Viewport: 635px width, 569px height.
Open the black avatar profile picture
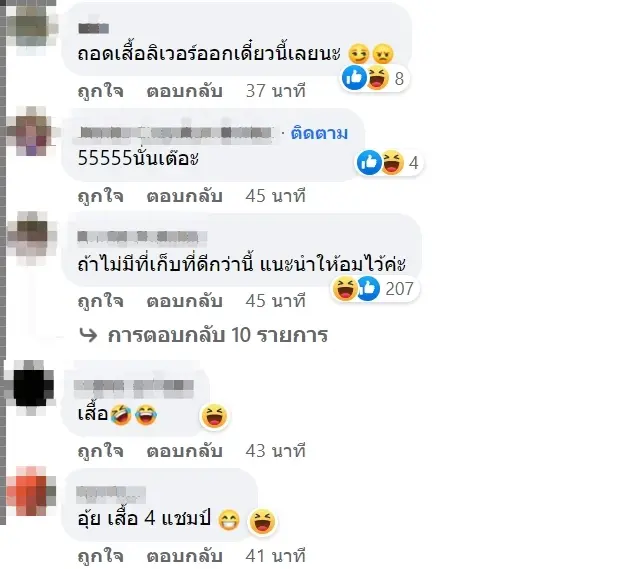tap(31, 388)
